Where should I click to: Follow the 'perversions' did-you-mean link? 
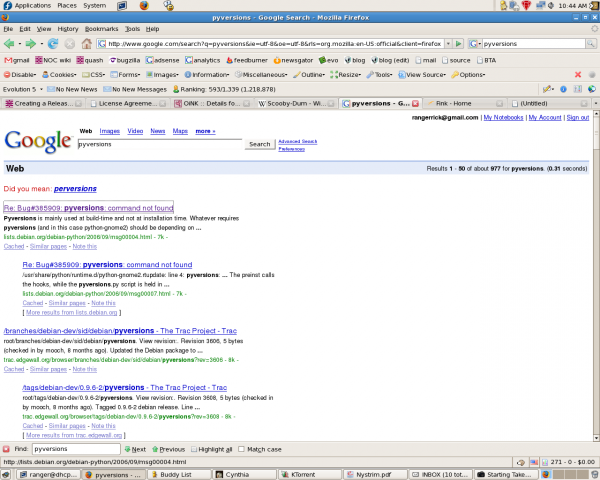pyautogui.click(x=75, y=189)
